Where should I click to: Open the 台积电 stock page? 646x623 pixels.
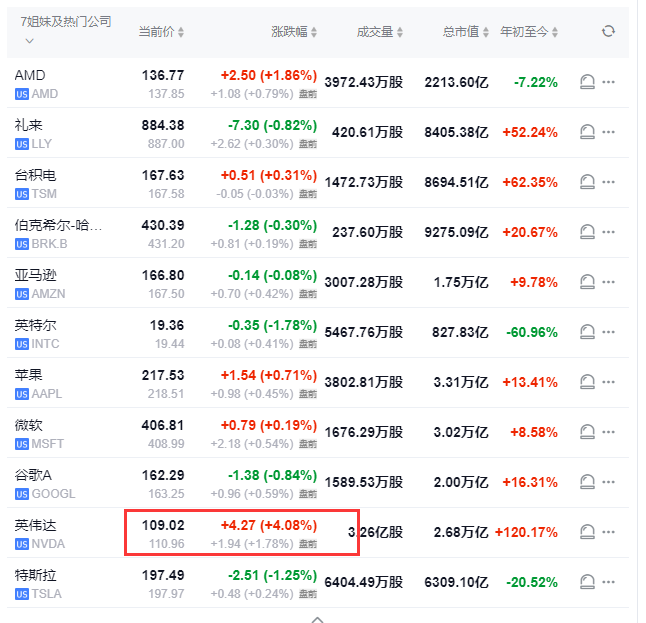point(35,175)
